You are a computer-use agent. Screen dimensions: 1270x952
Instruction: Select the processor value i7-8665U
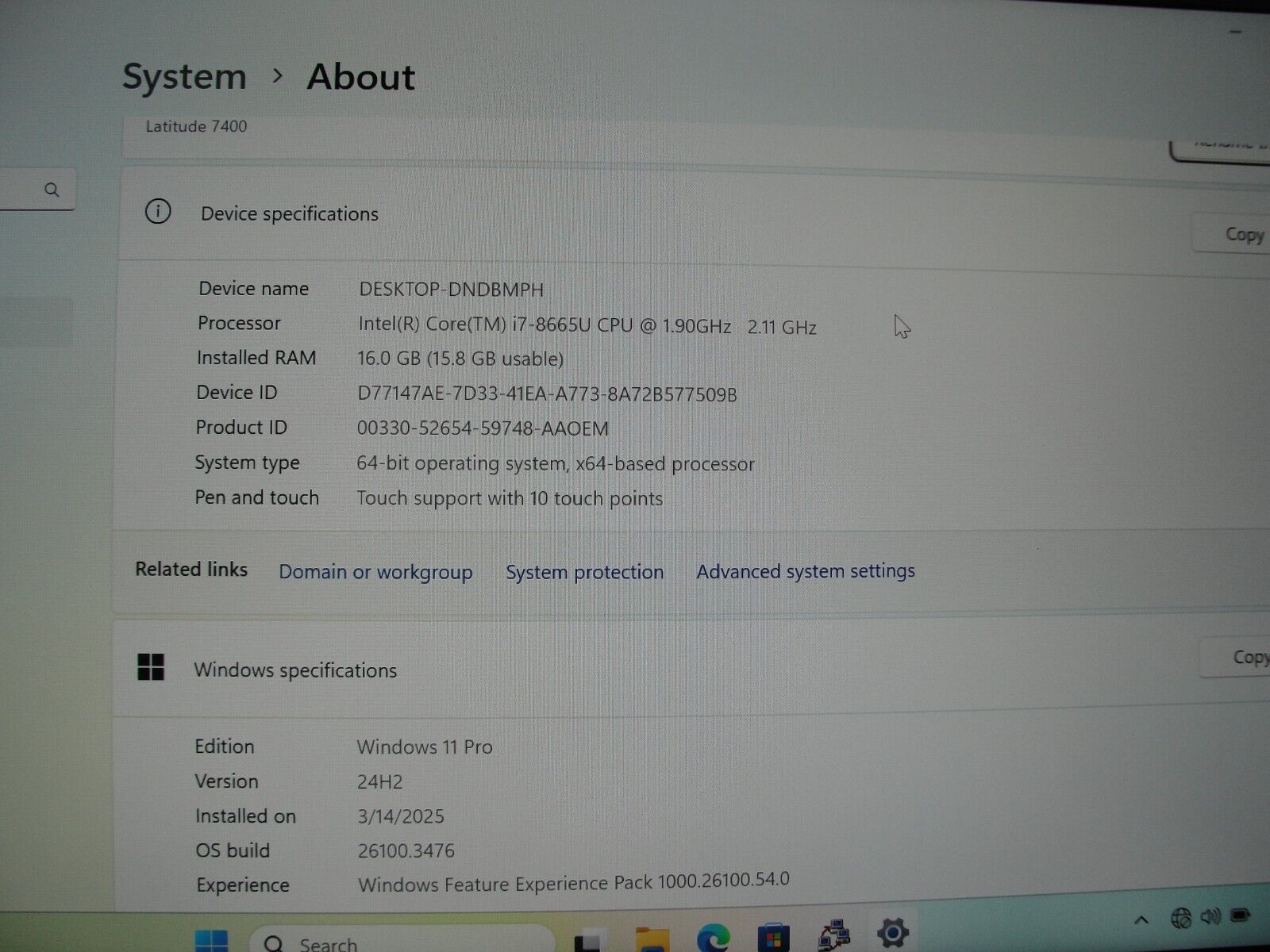pos(587,325)
